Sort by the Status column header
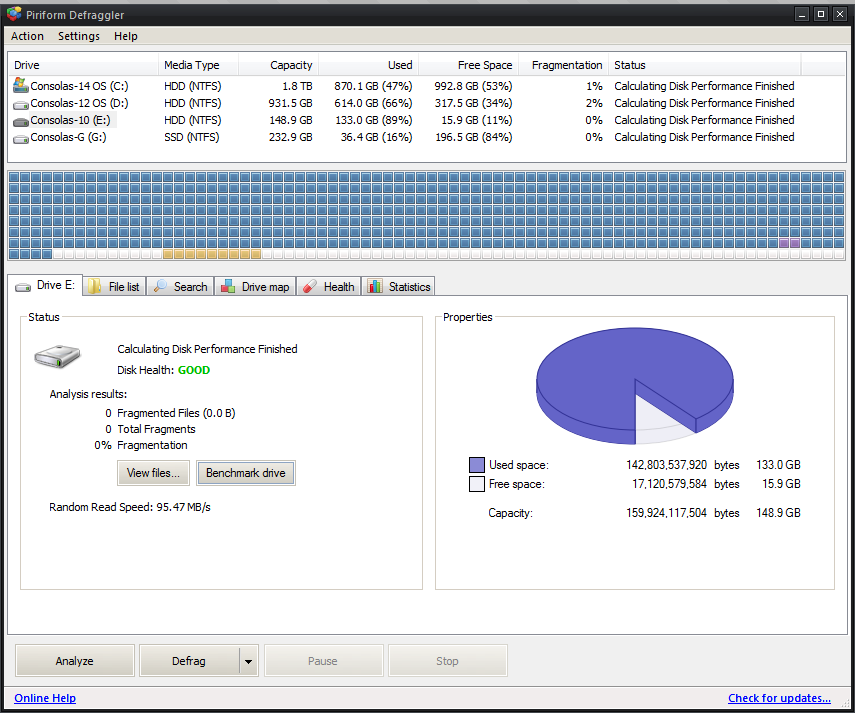 click(705, 65)
